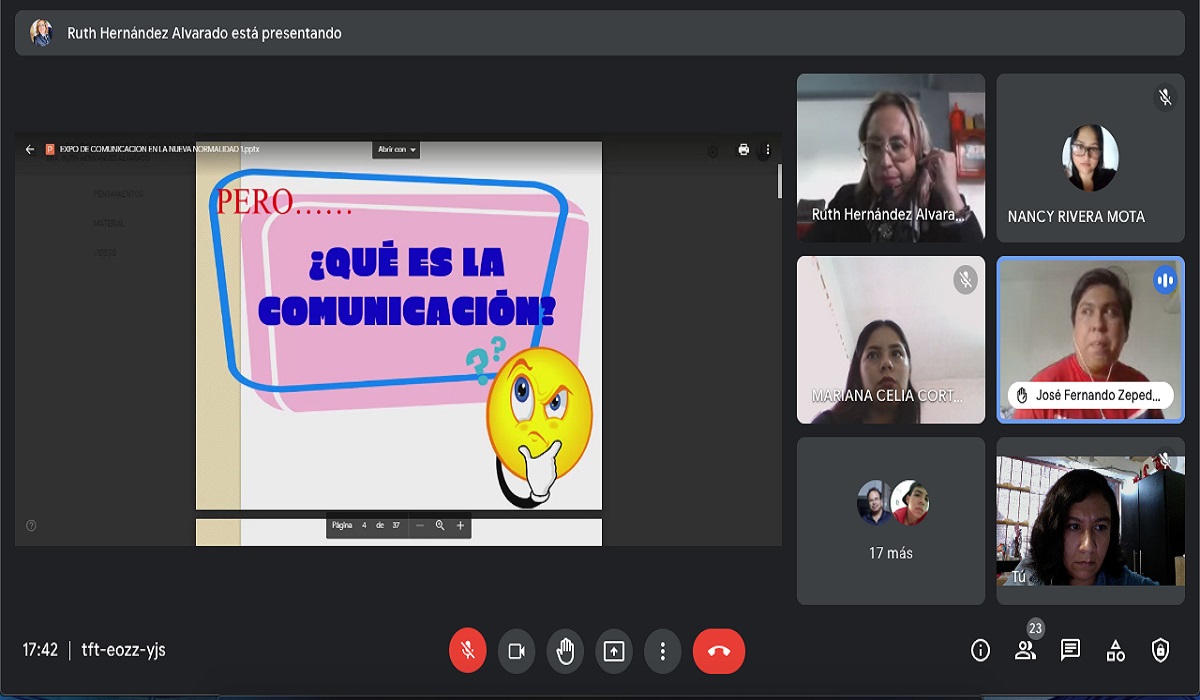Click Nancy Rivera Mota's round profile avatar
The width and height of the screenshot is (1200, 700).
coord(1090,158)
